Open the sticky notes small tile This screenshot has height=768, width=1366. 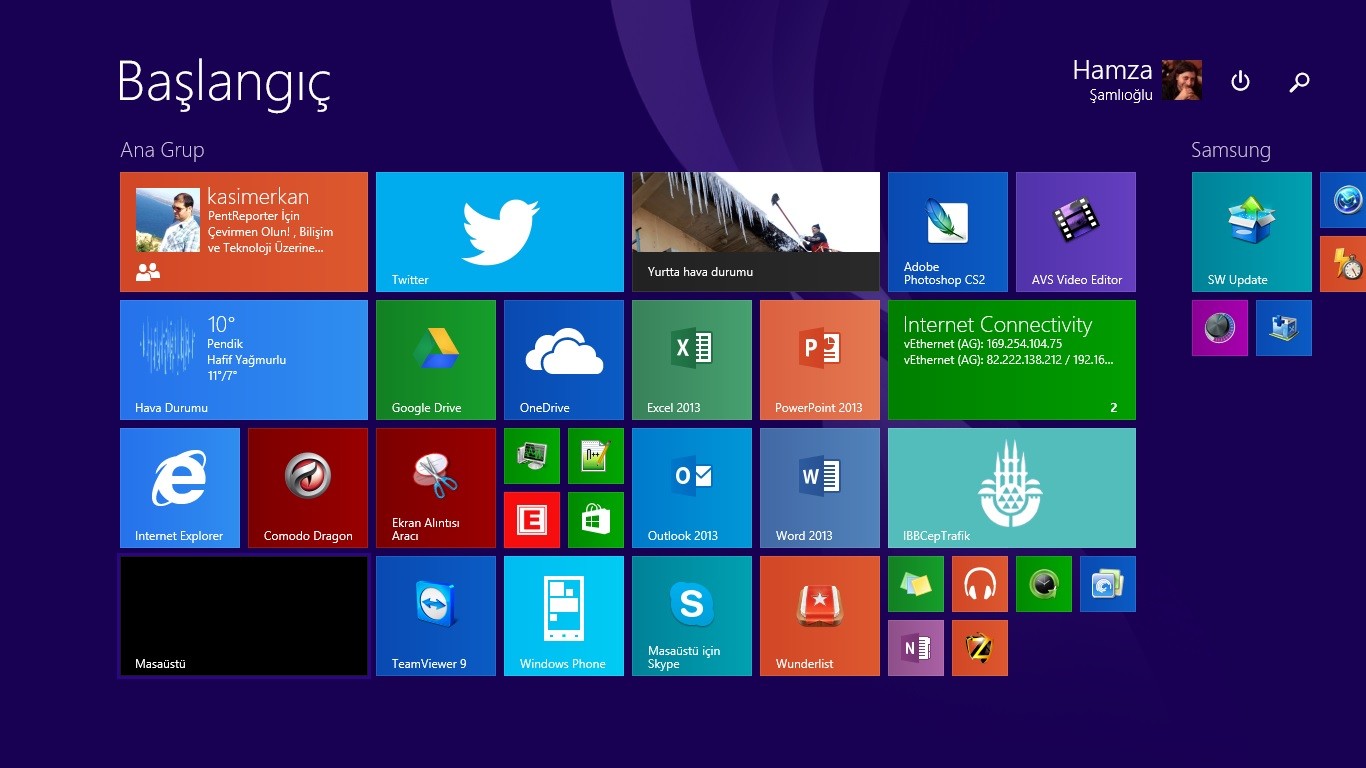click(x=916, y=584)
